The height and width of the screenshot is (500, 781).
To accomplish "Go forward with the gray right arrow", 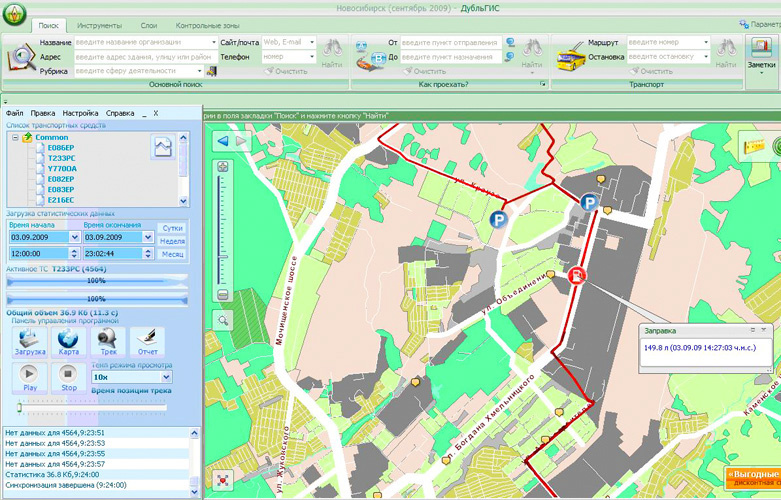I will point(241,141).
